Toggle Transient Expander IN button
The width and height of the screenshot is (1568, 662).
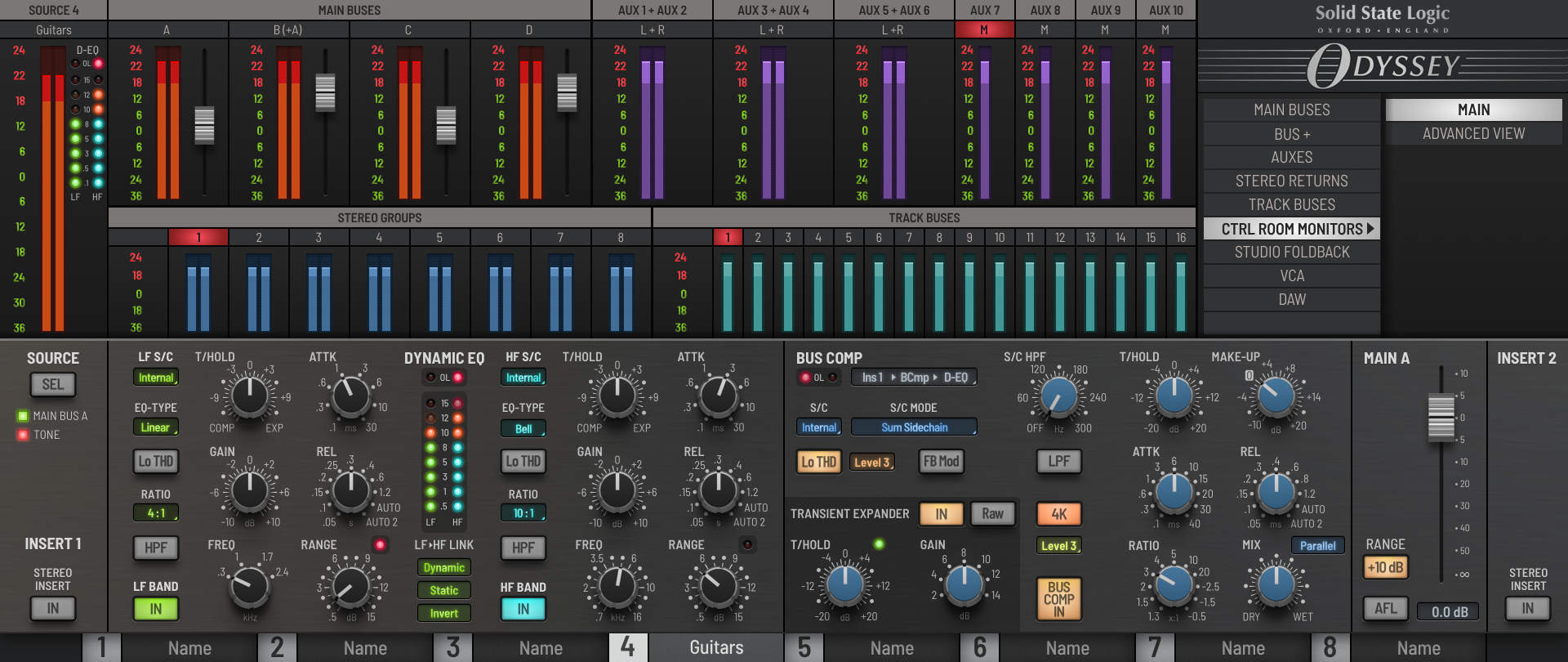(942, 514)
